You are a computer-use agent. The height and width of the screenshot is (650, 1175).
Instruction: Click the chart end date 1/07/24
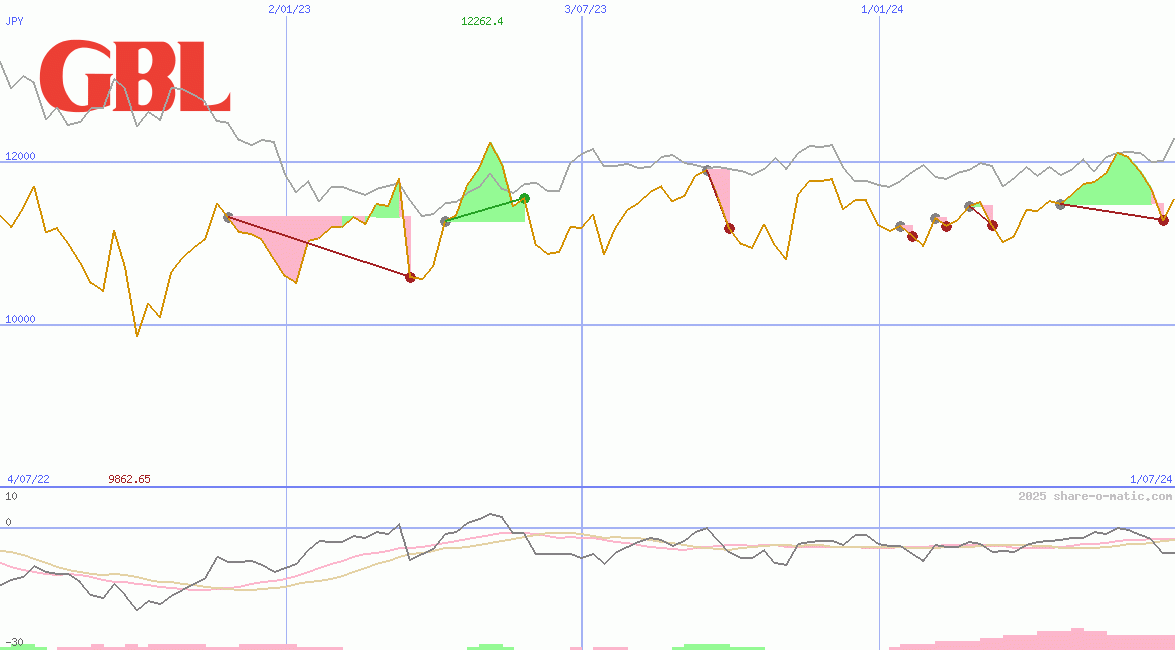pyautogui.click(x=1151, y=479)
